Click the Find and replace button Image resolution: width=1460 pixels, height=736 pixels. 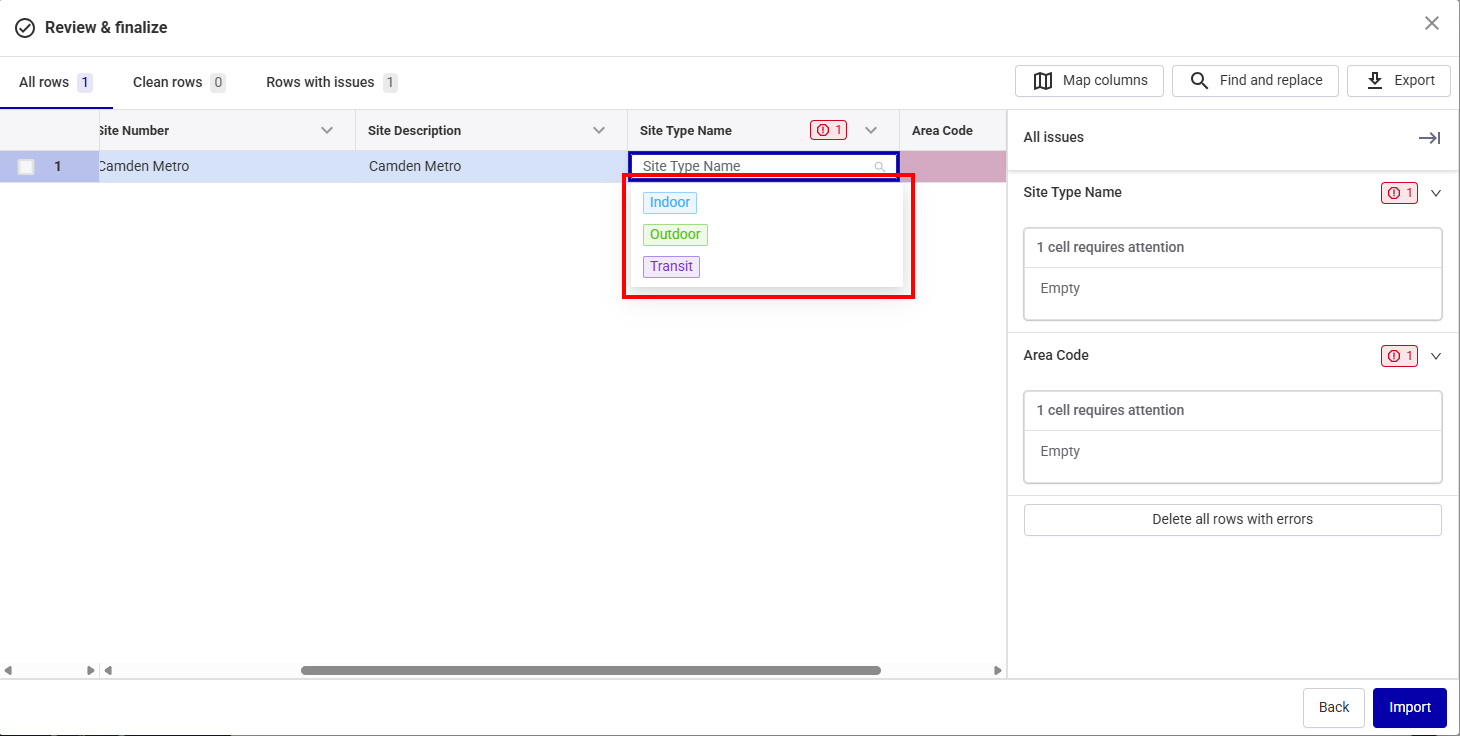[1256, 81]
